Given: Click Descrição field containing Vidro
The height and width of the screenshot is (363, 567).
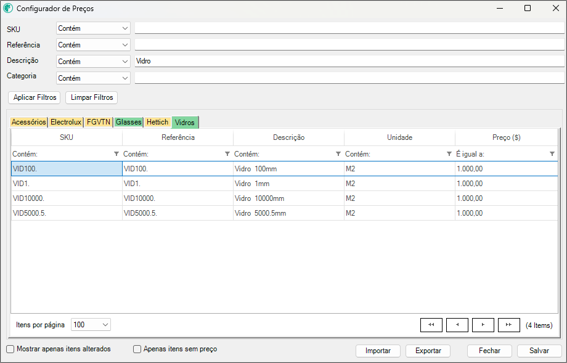Looking at the screenshot, I should (349, 61).
